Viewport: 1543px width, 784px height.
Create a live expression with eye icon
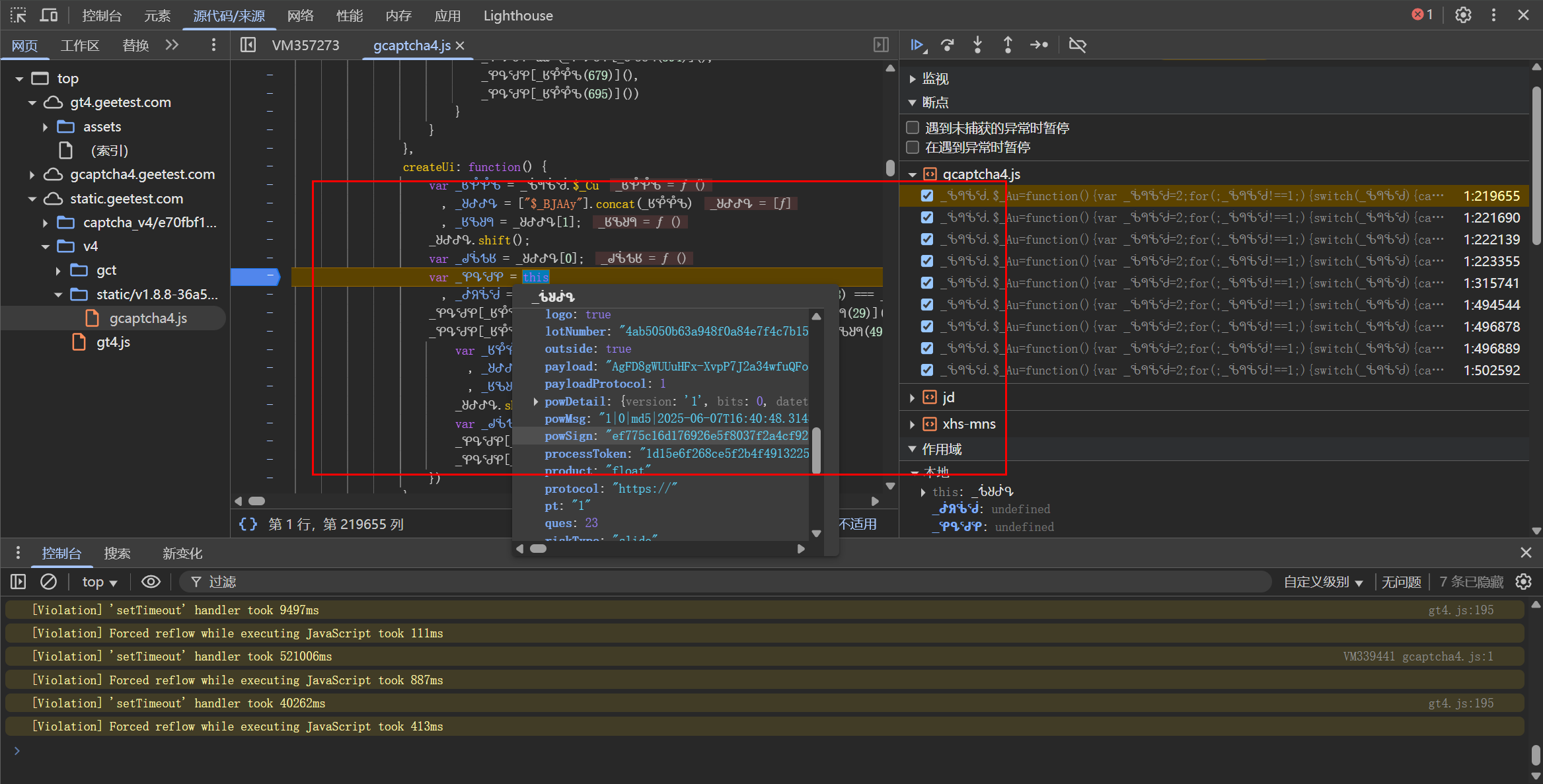point(151,582)
